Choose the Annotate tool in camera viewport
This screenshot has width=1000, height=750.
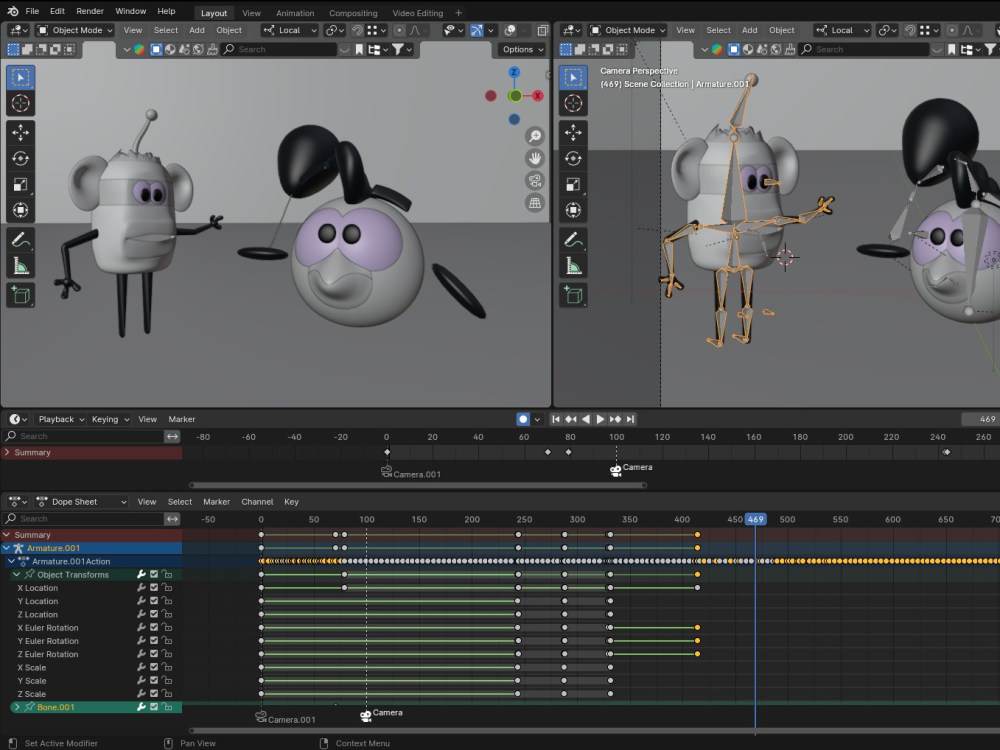[573, 240]
